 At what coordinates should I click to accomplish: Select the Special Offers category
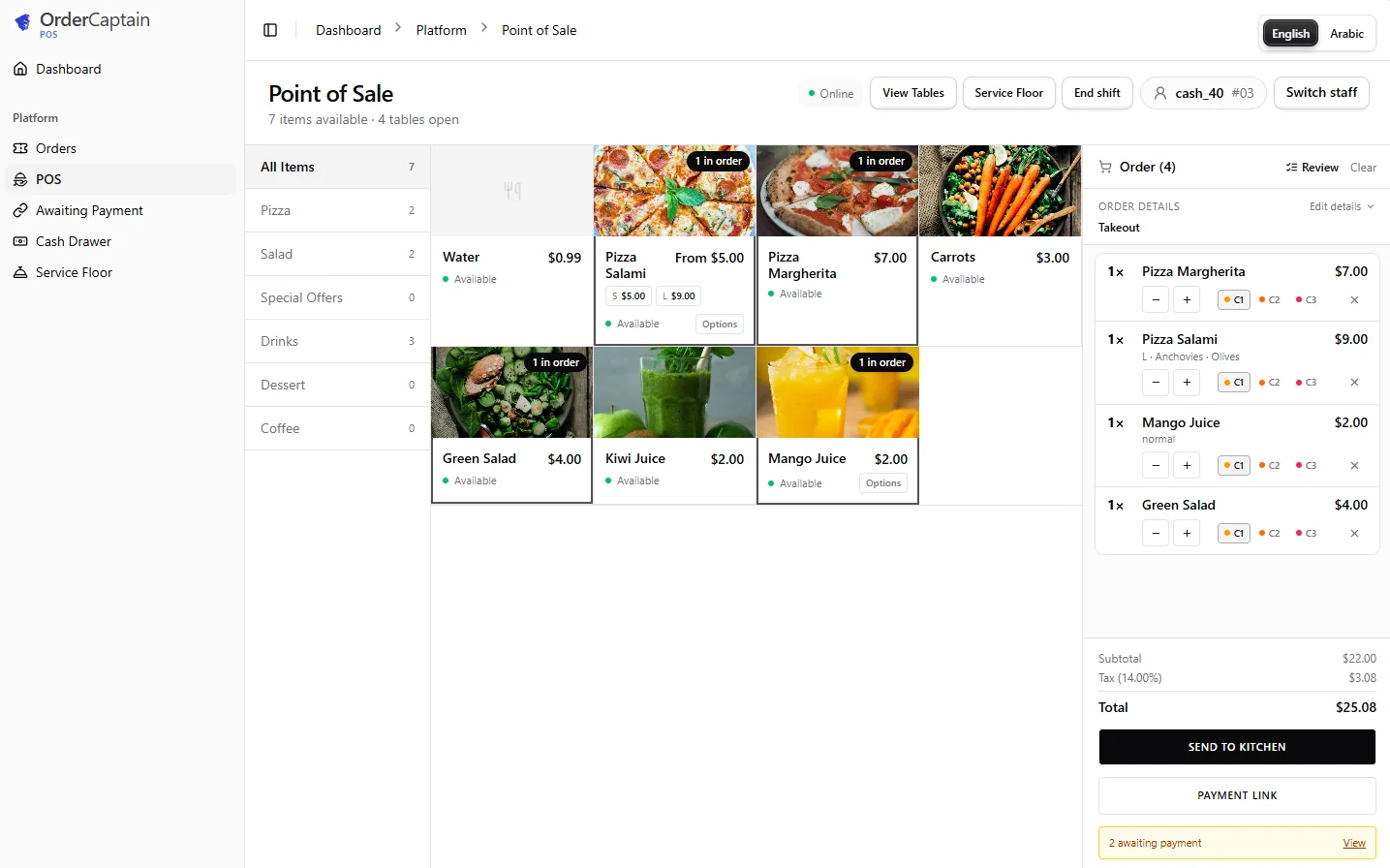pyautogui.click(x=337, y=297)
